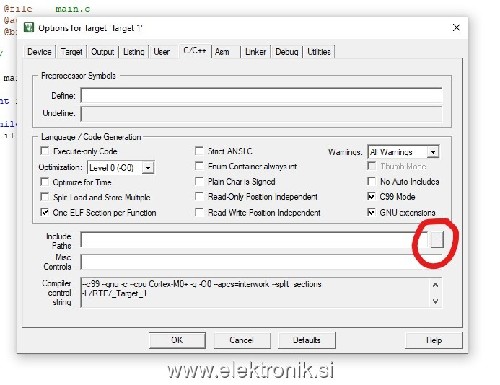
Task: Toggle Optimize for Time checkbox
Action: pos(44,182)
